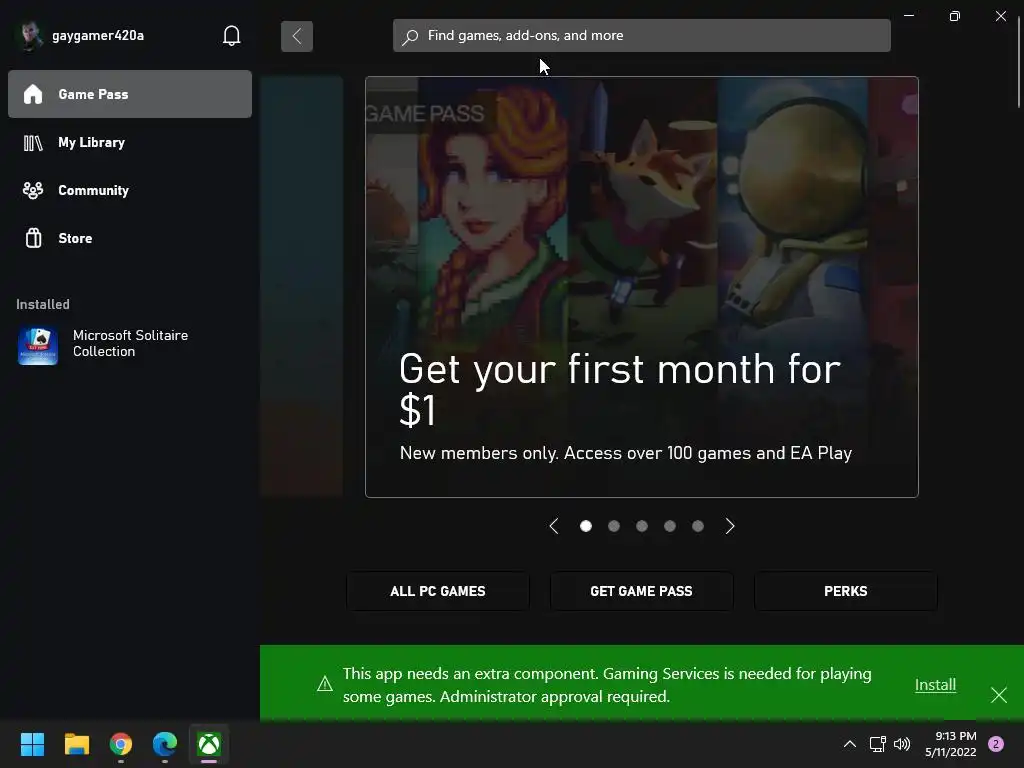Click the GET GAME PASS button

click(x=641, y=591)
